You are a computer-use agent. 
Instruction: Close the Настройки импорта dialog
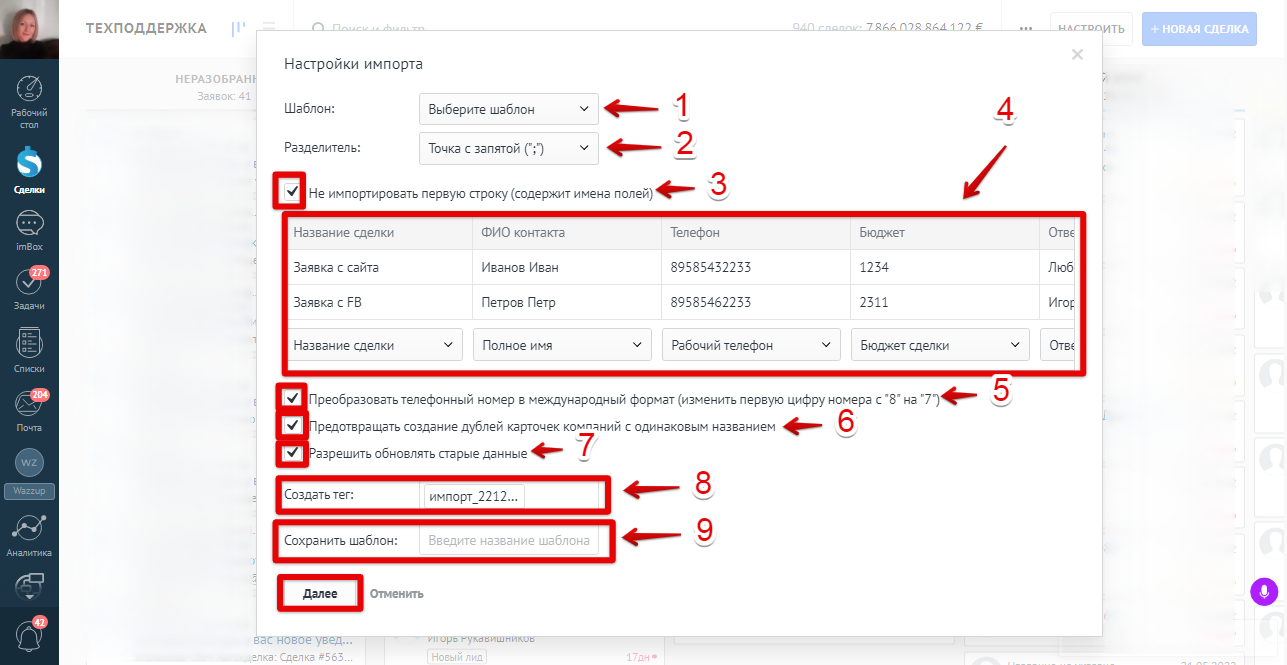(1077, 55)
